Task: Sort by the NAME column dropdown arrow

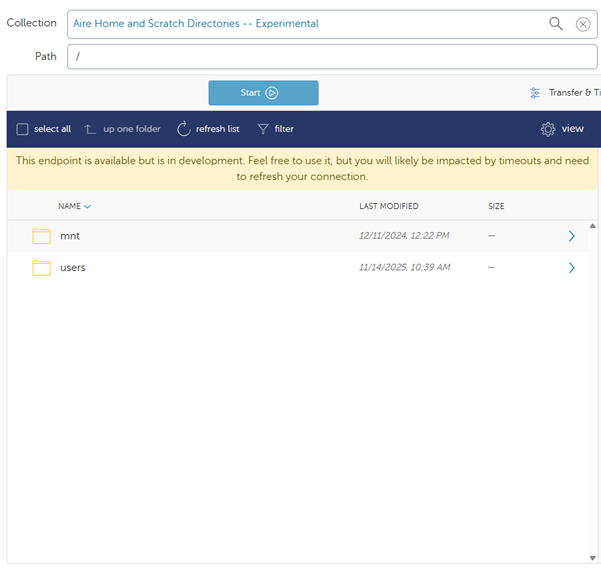Action: 88,207
